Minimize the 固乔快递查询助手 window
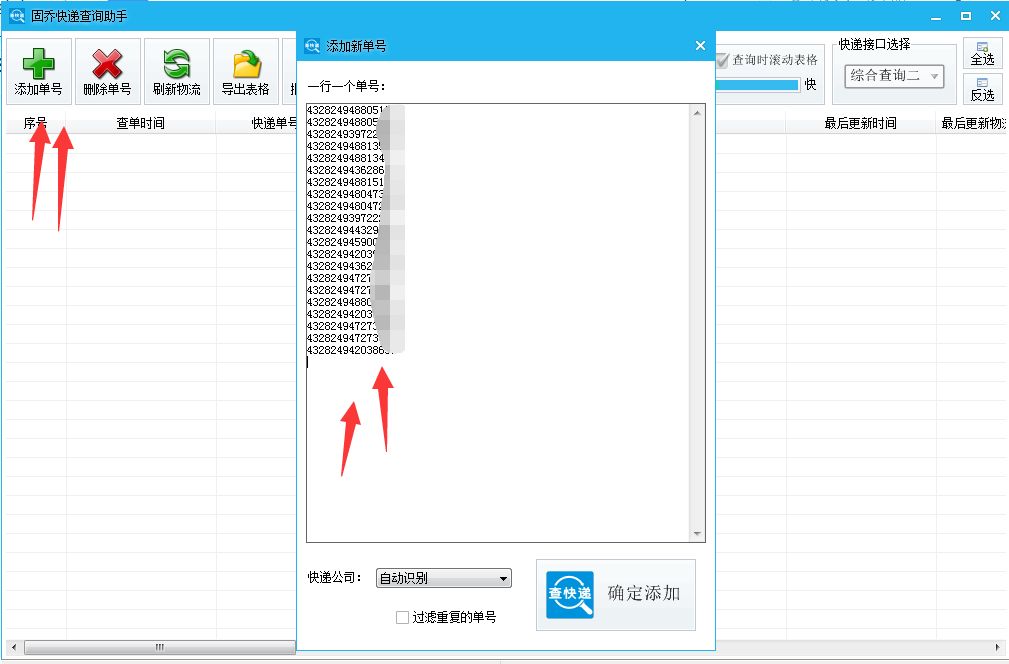 [936, 16]
